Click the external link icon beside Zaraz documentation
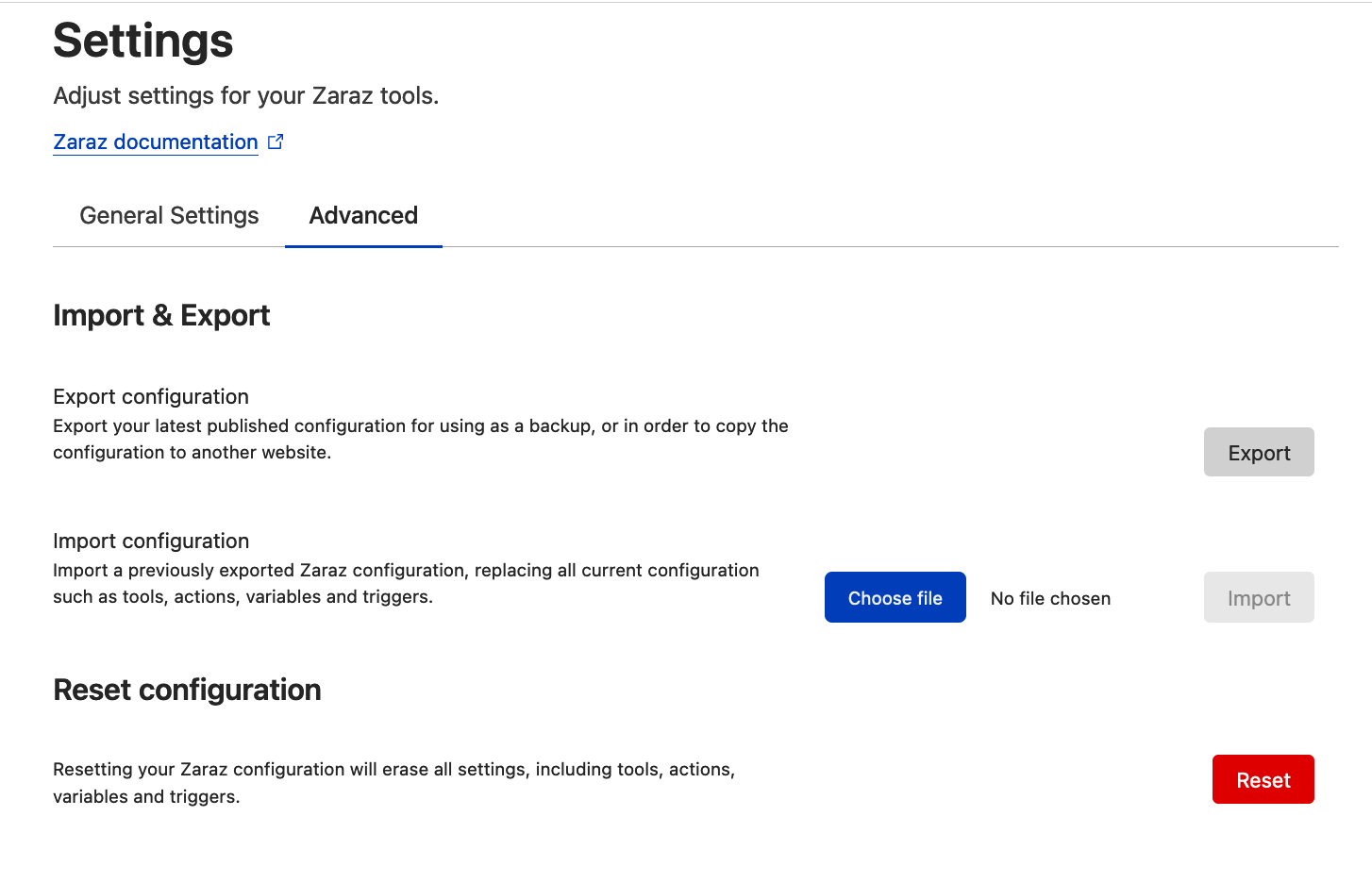Viewport: 1372px width, 883px height. (x=275, y=141)
